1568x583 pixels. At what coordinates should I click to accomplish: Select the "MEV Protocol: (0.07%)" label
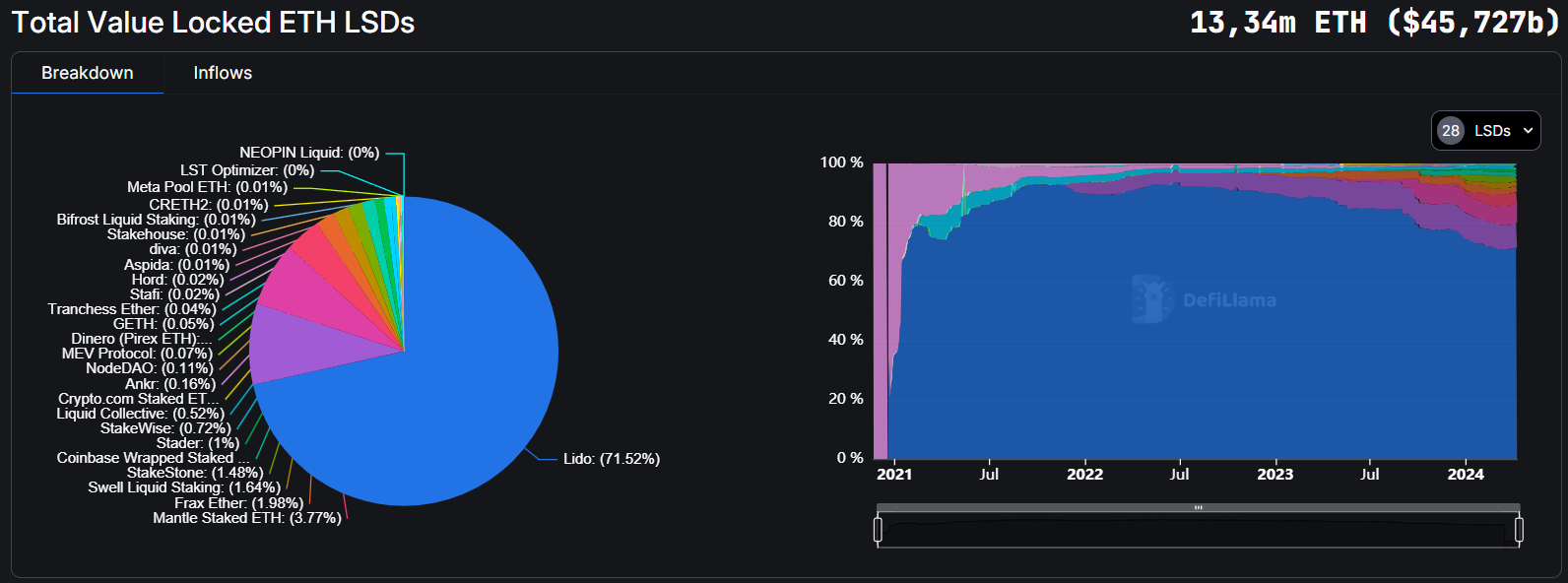[137, 354]
